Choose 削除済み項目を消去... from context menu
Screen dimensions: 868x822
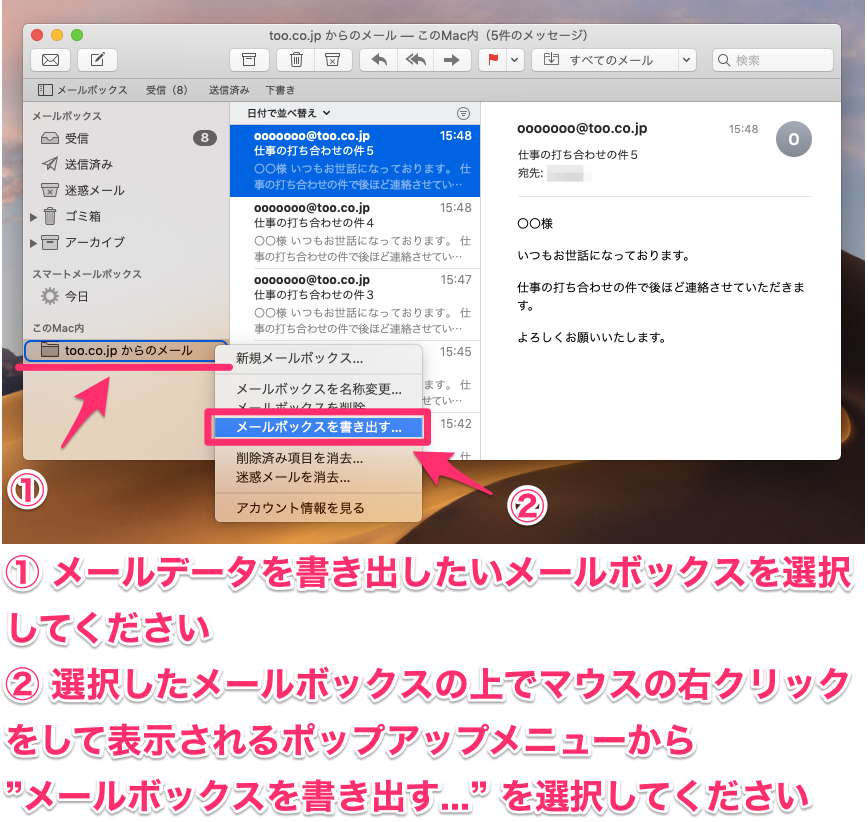coord(318,458)
